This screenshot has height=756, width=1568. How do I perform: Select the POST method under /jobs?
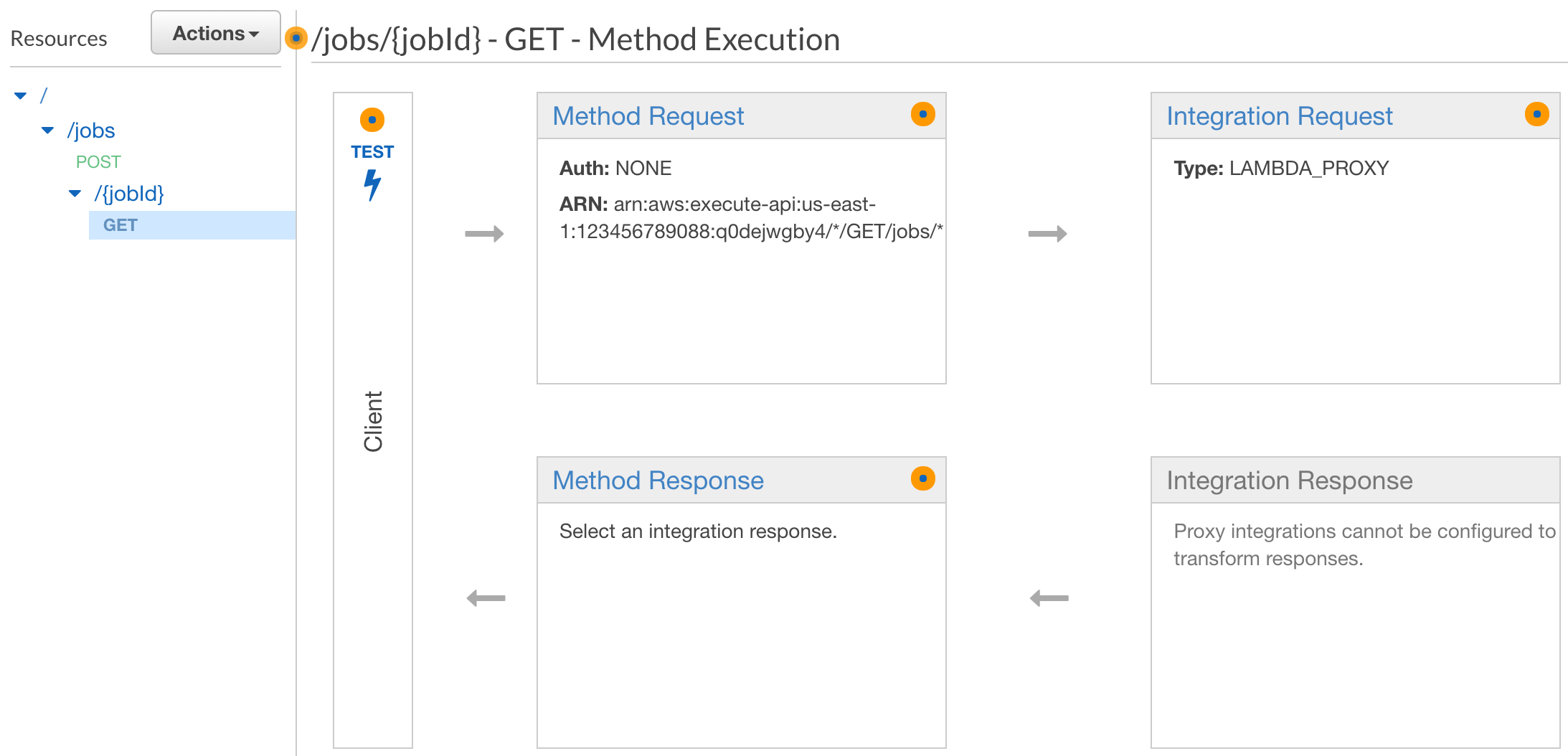click(98, 162)
